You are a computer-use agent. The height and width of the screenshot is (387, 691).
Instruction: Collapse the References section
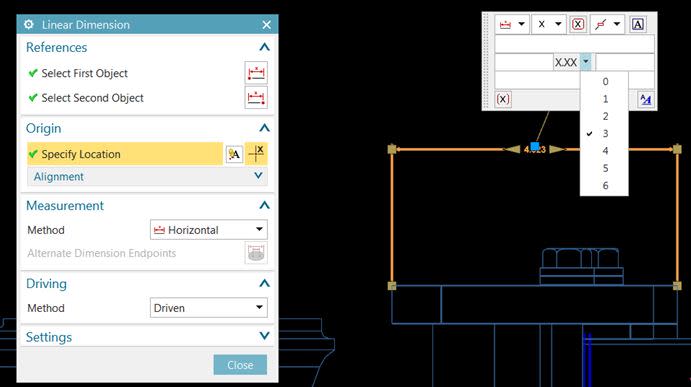coord(264,47)
